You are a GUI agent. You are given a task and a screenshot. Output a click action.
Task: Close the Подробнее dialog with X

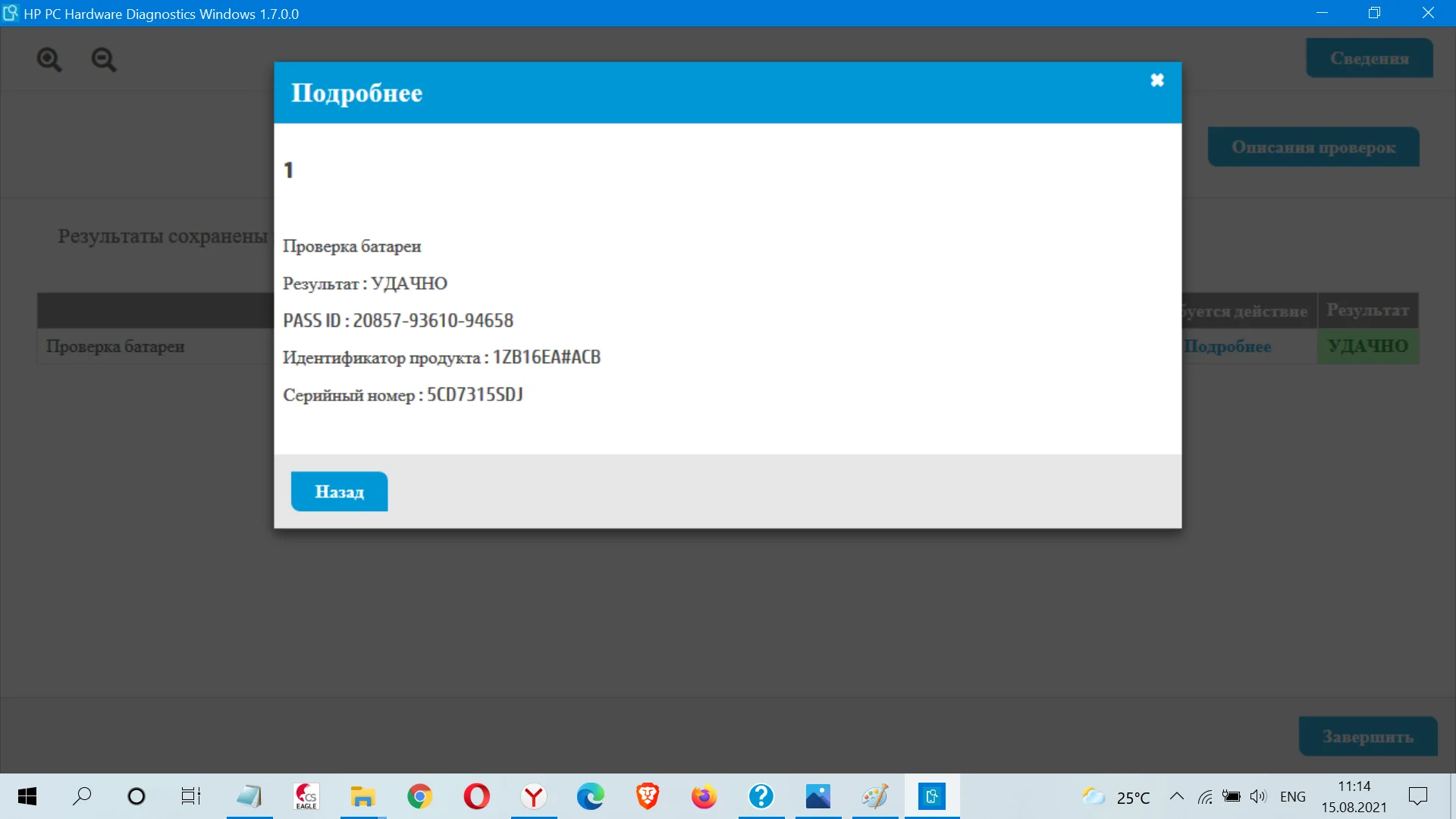[x=1157, y=80]
